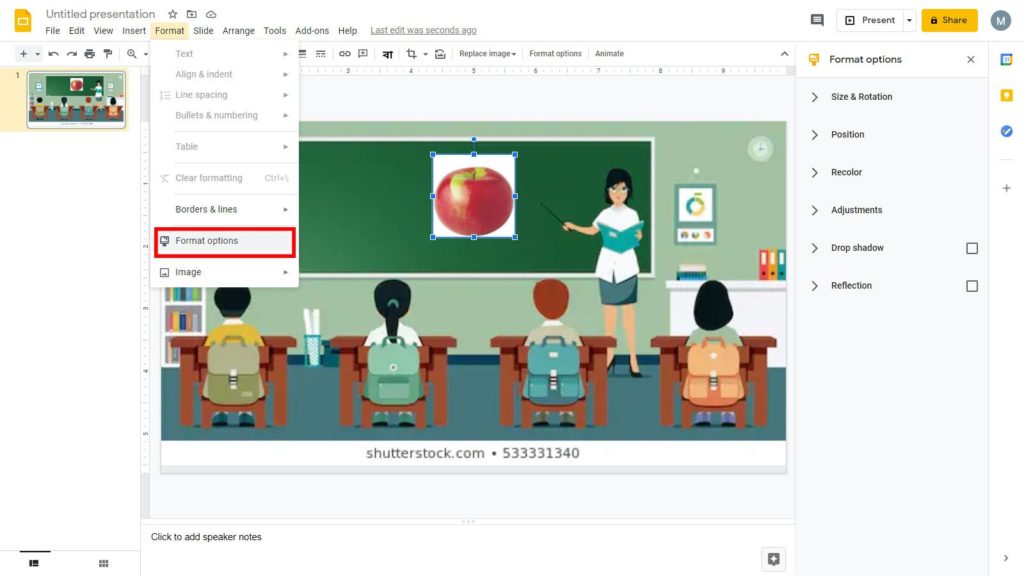Open the Calendar side panel icon

1006,59
